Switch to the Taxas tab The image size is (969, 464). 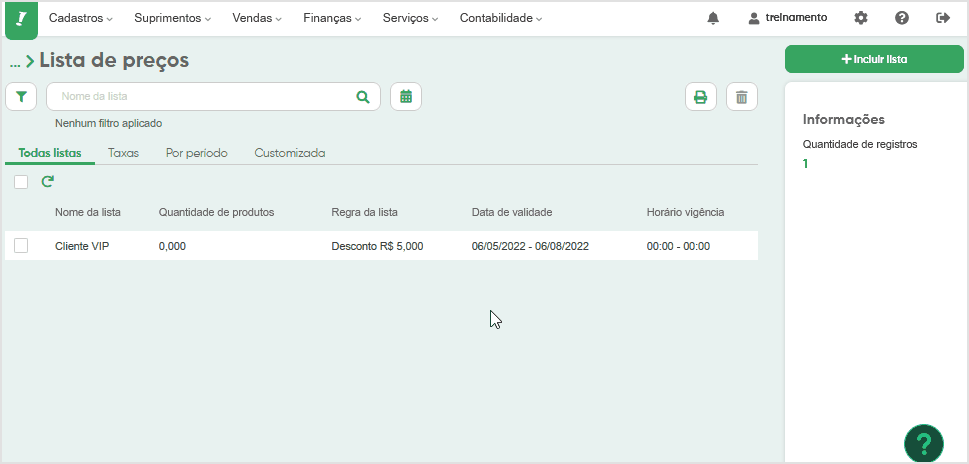(124, 153)
